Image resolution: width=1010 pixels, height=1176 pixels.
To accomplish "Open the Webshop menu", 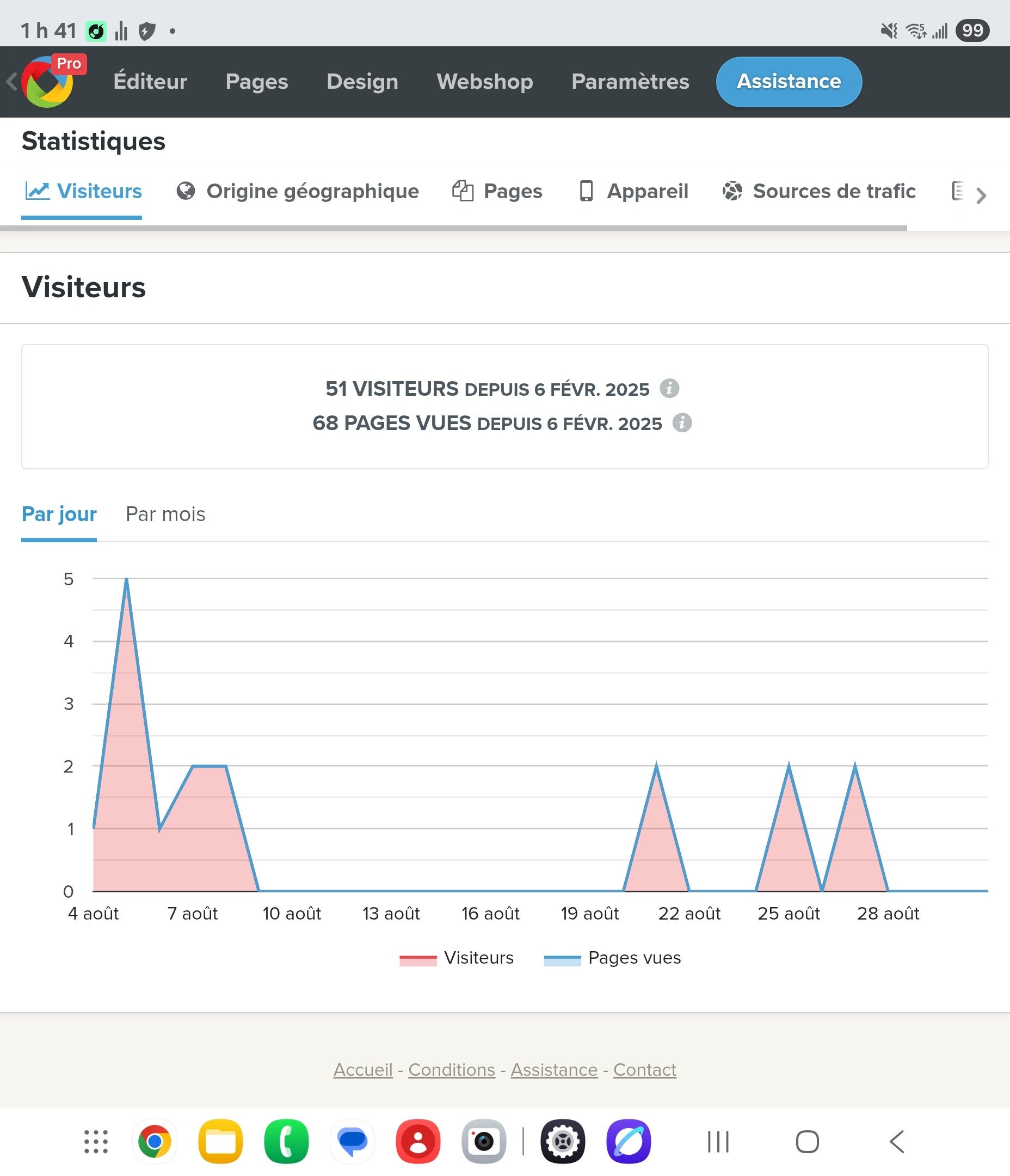I will (x=484, y=81).
